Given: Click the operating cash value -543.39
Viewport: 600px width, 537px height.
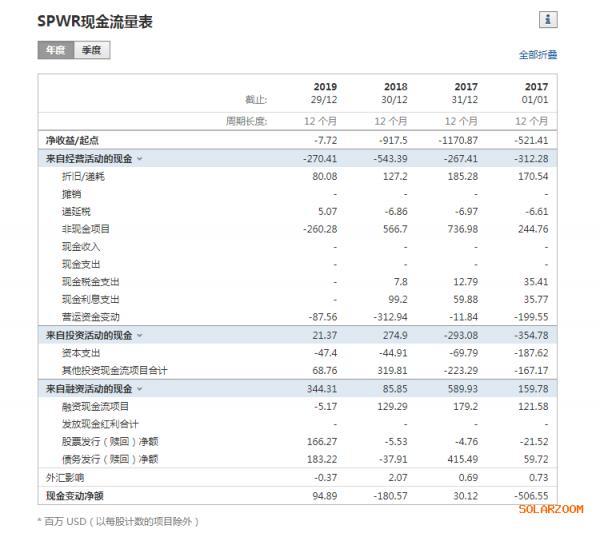Looking at the screenshot, I should pos(390,158).
